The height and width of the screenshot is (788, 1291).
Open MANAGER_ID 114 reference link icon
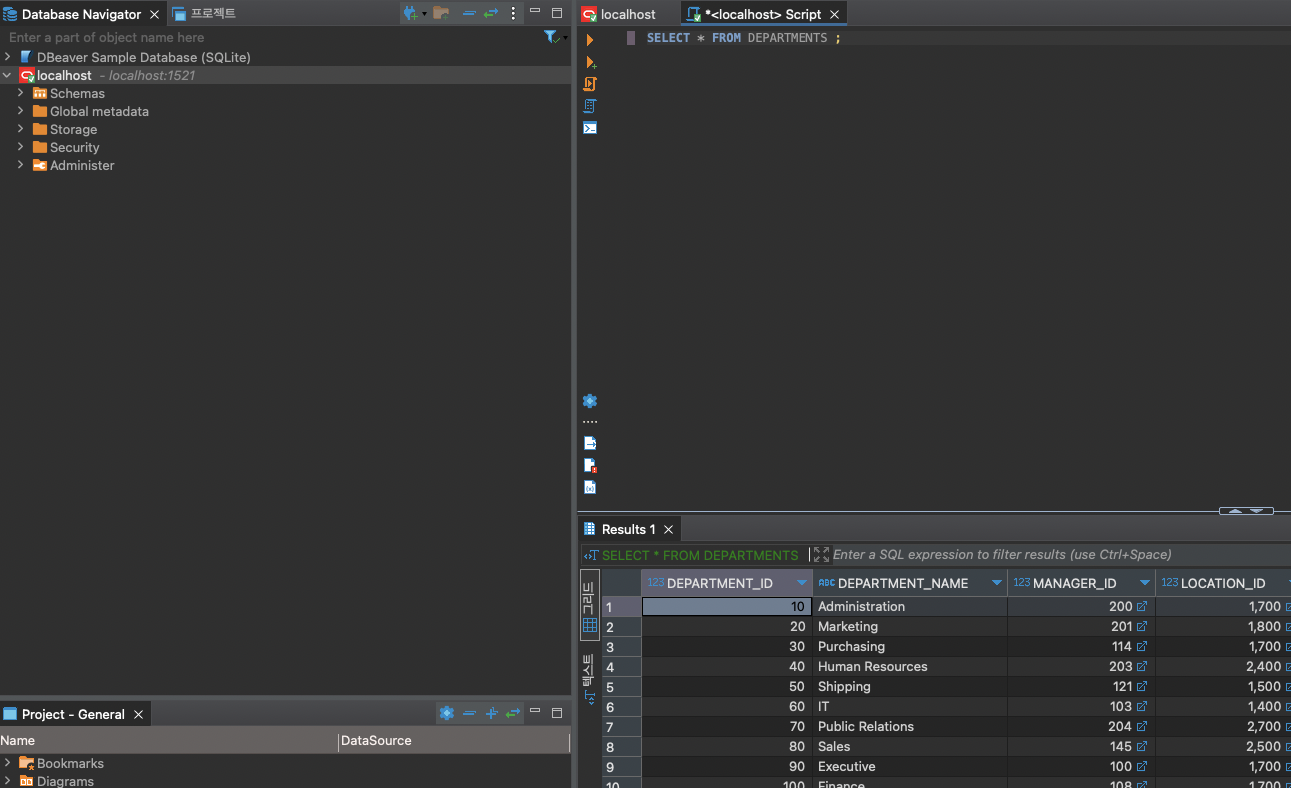click(x=1142, y=646)
